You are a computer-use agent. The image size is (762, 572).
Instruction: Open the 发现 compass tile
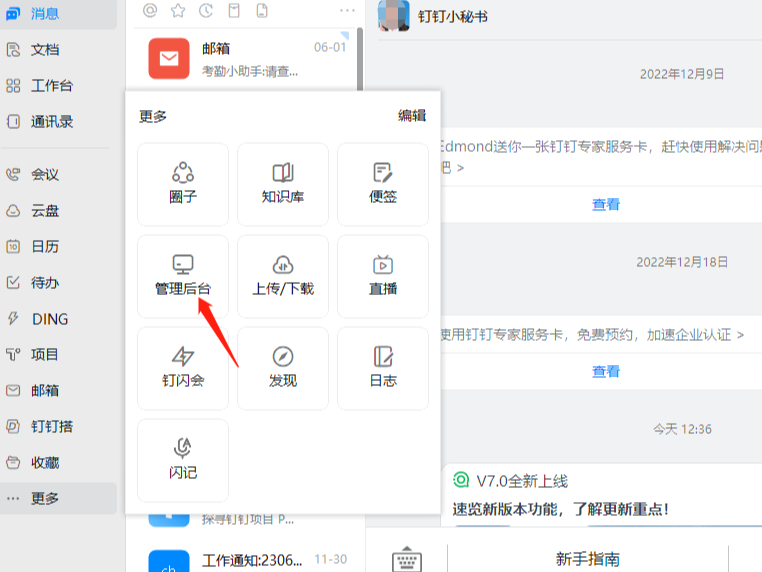click(x=283, y=368)
